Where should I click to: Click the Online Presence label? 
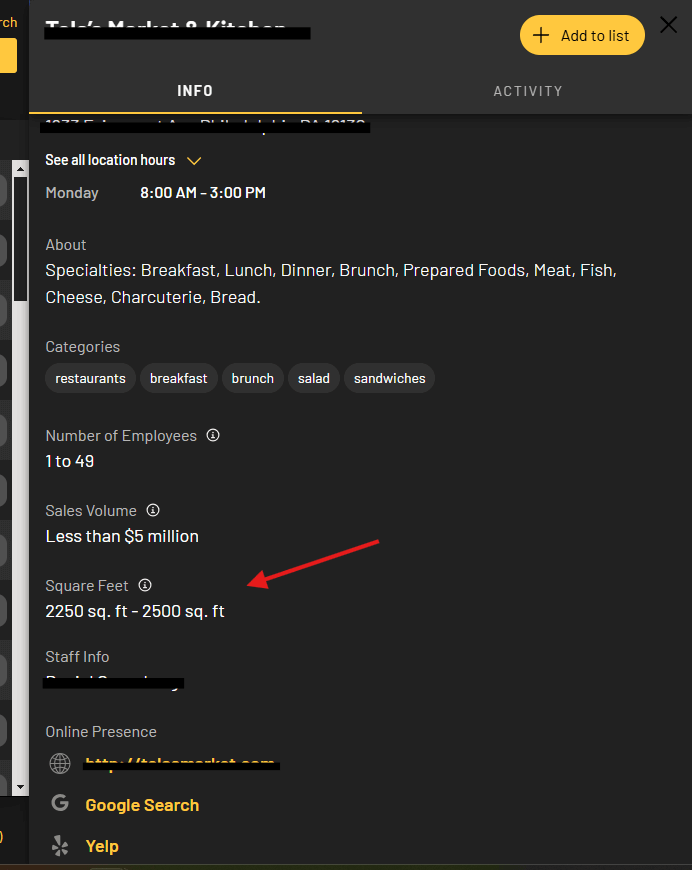tap(101, 732)
